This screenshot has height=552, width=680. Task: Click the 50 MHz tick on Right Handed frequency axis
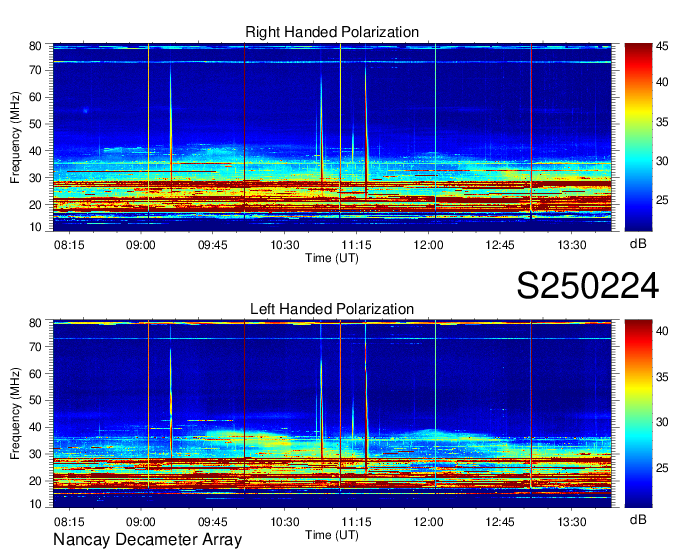coord(35,124)
